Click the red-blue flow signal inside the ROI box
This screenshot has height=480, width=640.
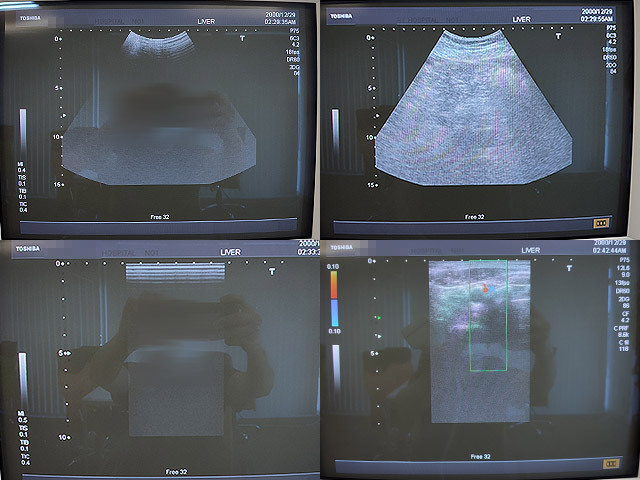click(x=488, y=288)
